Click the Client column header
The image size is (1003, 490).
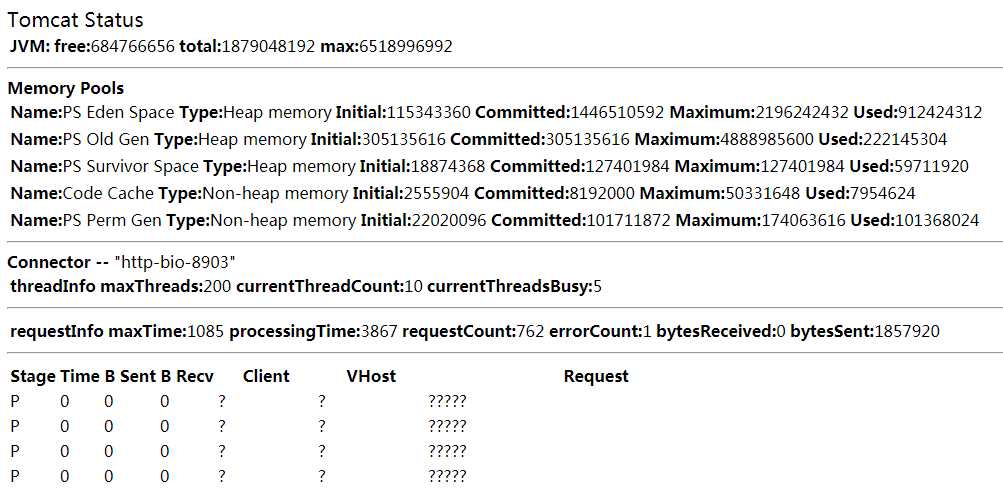pos(266,376)
